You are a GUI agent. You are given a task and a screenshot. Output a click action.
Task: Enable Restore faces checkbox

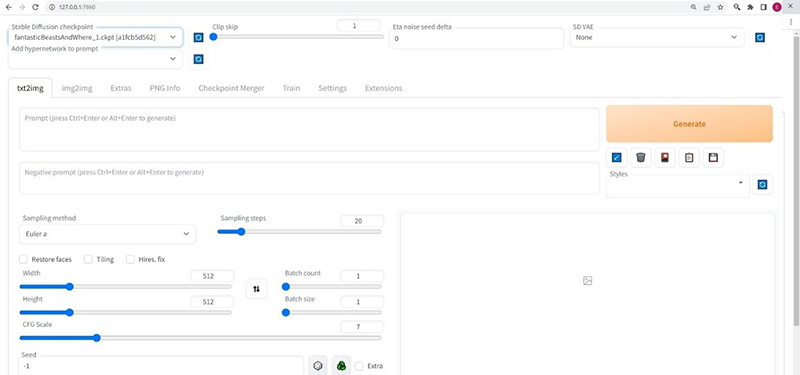pyautogui.click(x=23, y=259)
